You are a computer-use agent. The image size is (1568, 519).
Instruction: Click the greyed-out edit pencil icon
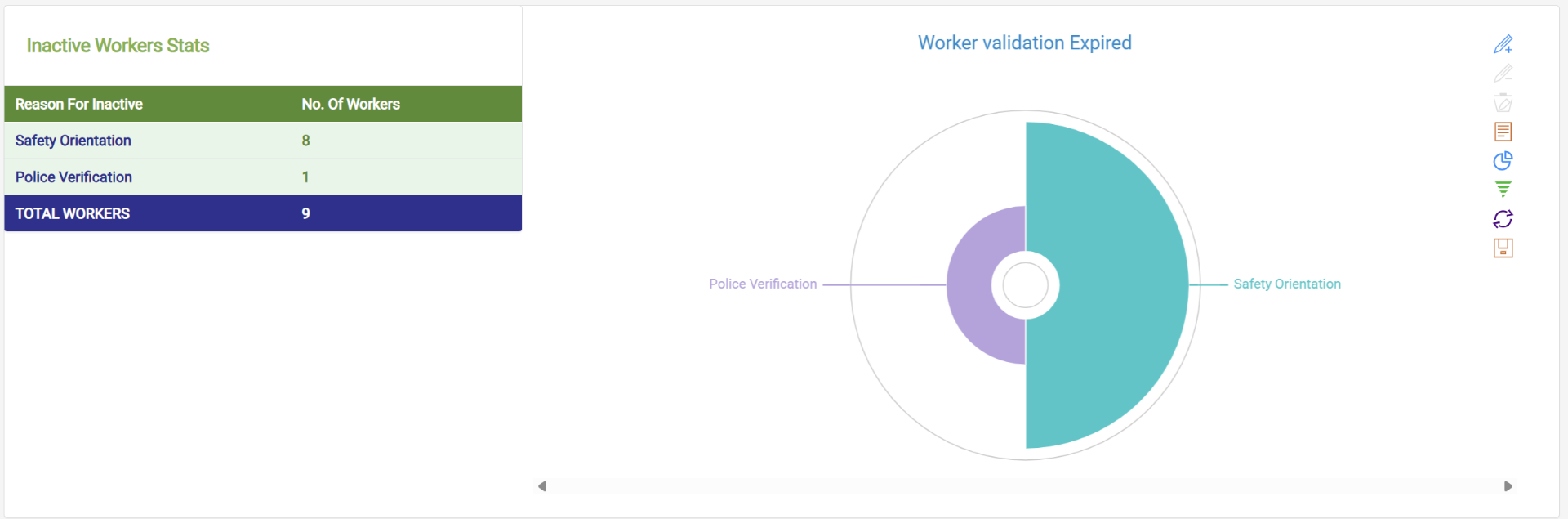[x=1503, y=73]
